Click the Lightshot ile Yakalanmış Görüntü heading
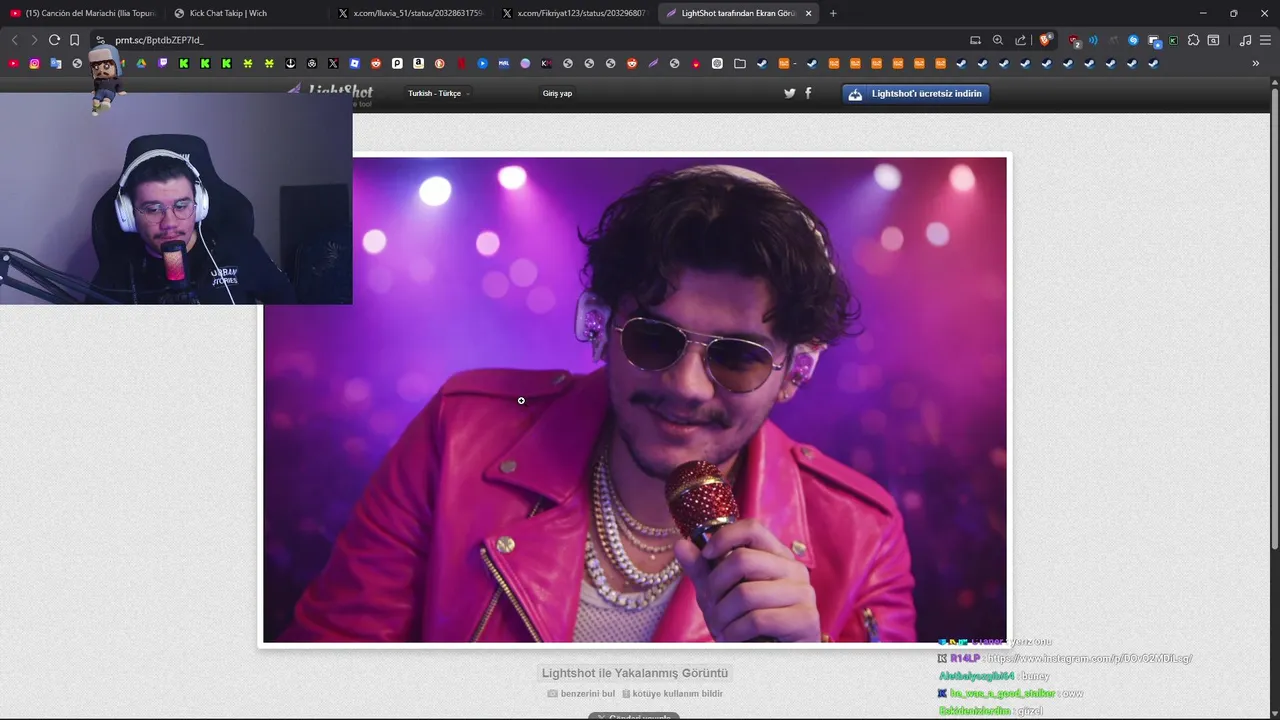 635,673
